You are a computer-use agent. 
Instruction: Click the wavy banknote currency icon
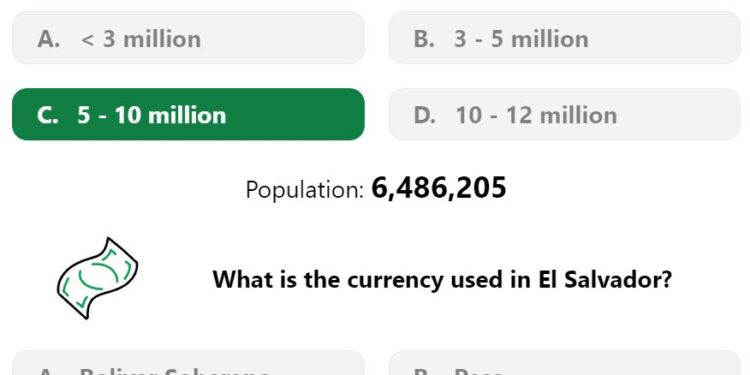[98, 278]
